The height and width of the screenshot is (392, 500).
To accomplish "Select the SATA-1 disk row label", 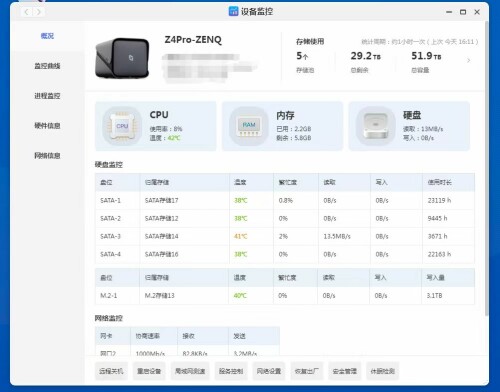I will point(110,201).
